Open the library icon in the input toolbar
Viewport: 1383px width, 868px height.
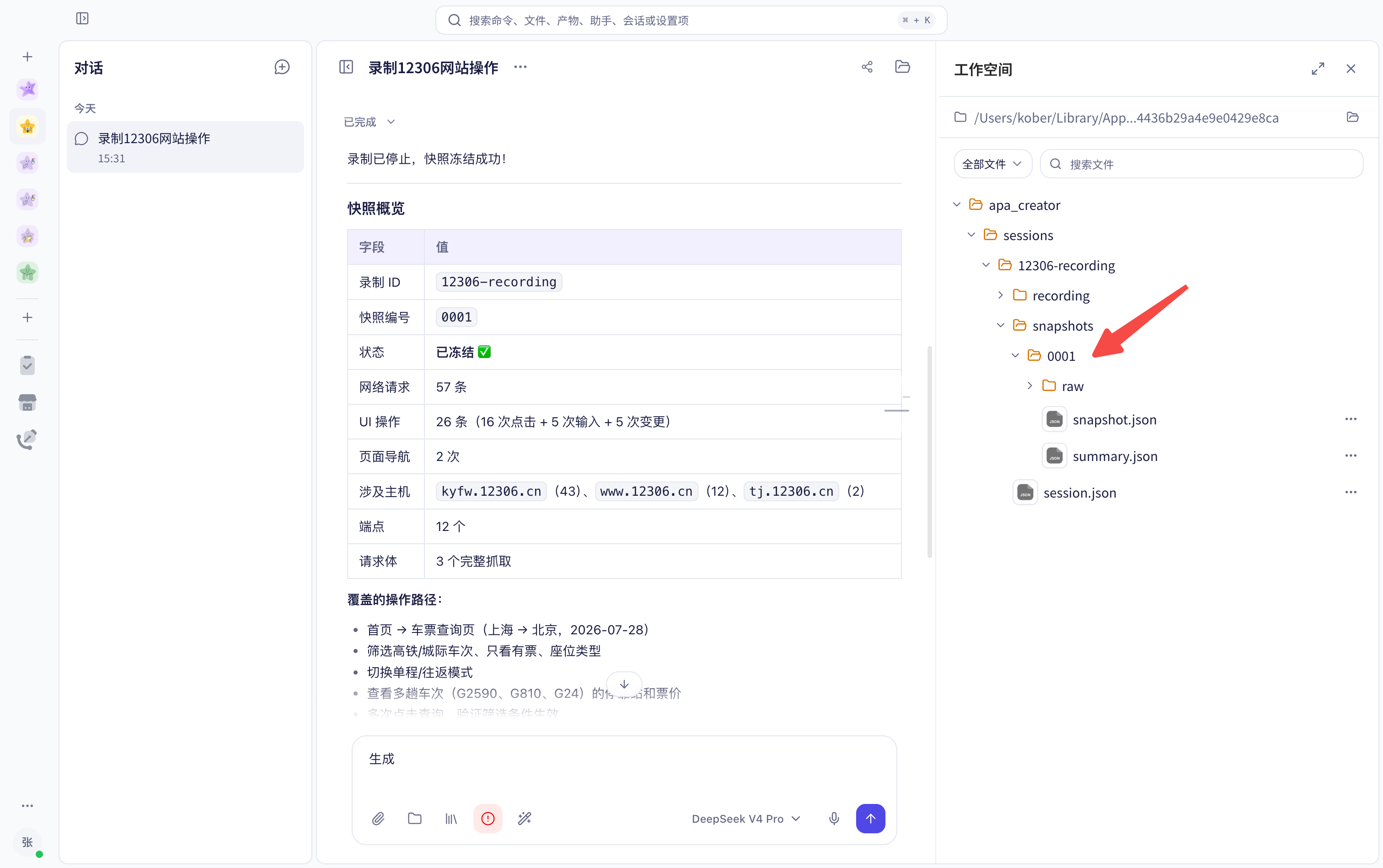tap(451, 819)
